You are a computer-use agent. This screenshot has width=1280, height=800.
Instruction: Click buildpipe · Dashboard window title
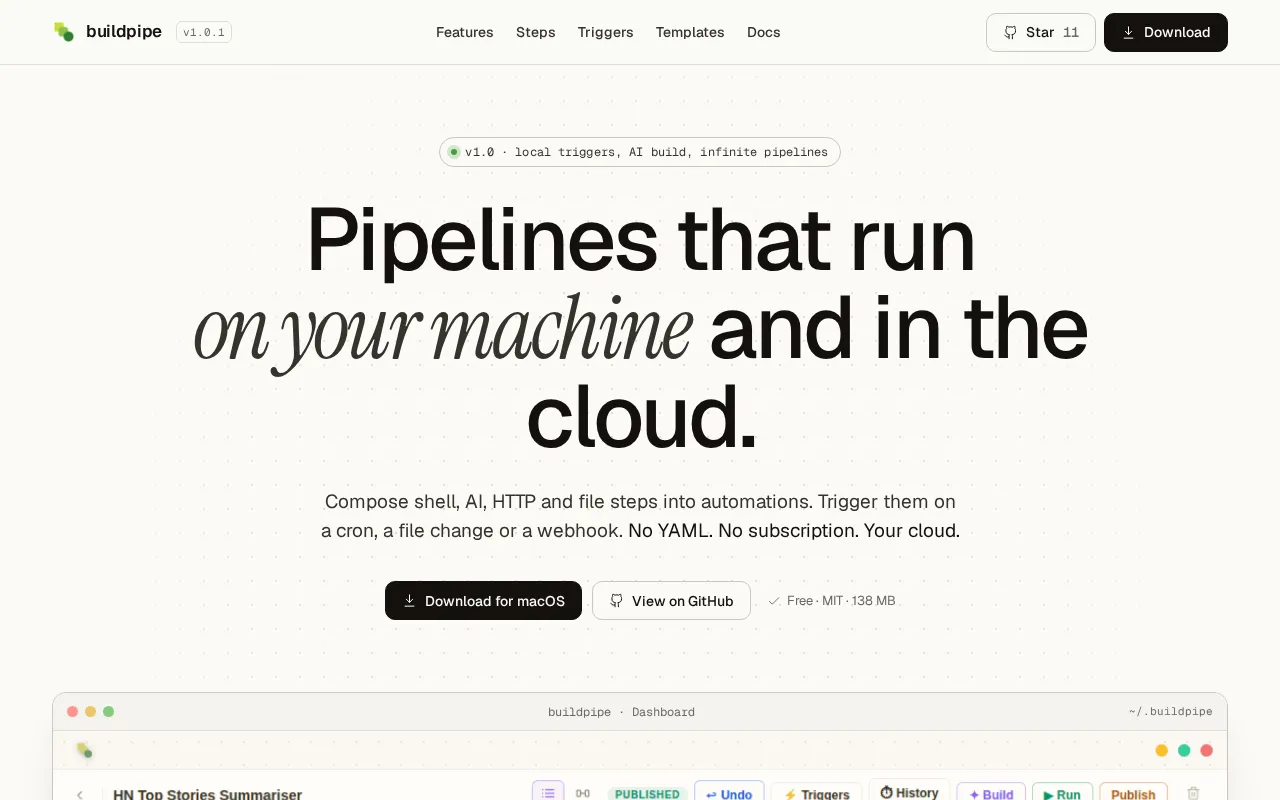point(621,712)
